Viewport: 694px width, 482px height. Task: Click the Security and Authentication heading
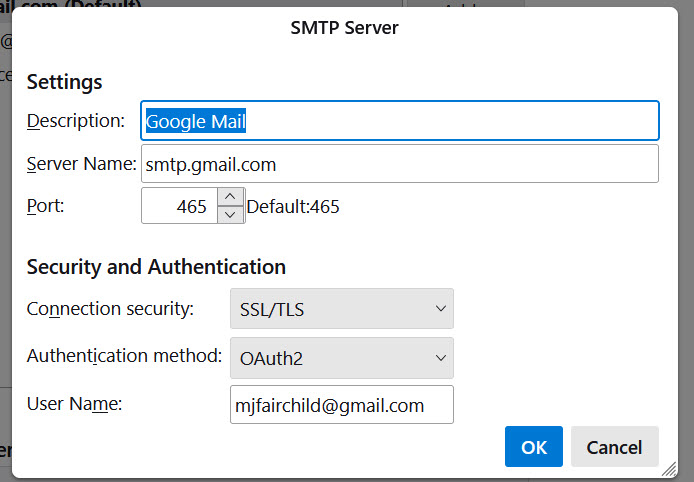[156, 267]
